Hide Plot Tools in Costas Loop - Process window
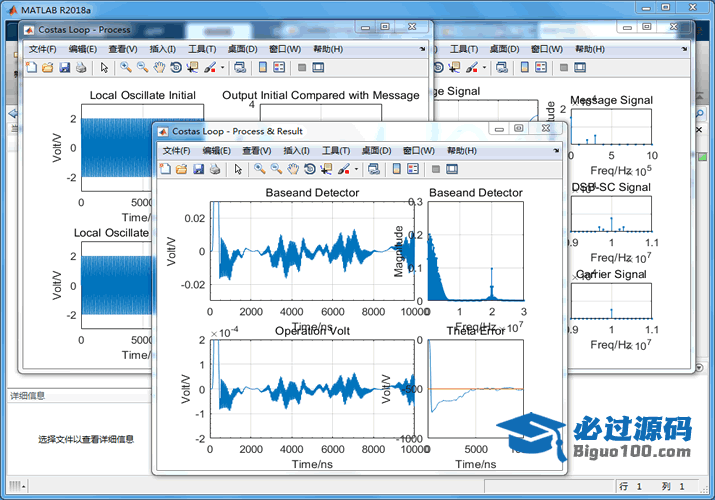The image size is (715, 500). click(x=301, y=67)
